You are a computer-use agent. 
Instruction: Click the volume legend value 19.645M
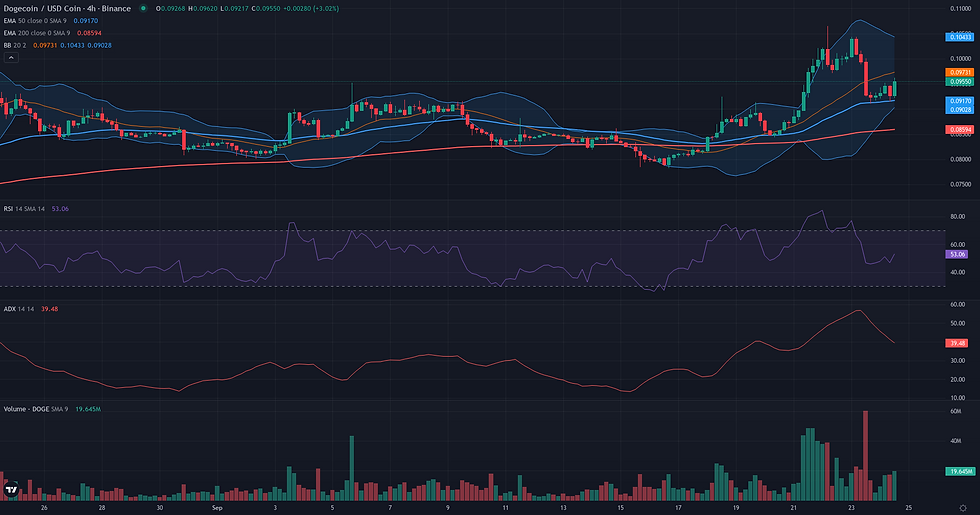[88, 409]
